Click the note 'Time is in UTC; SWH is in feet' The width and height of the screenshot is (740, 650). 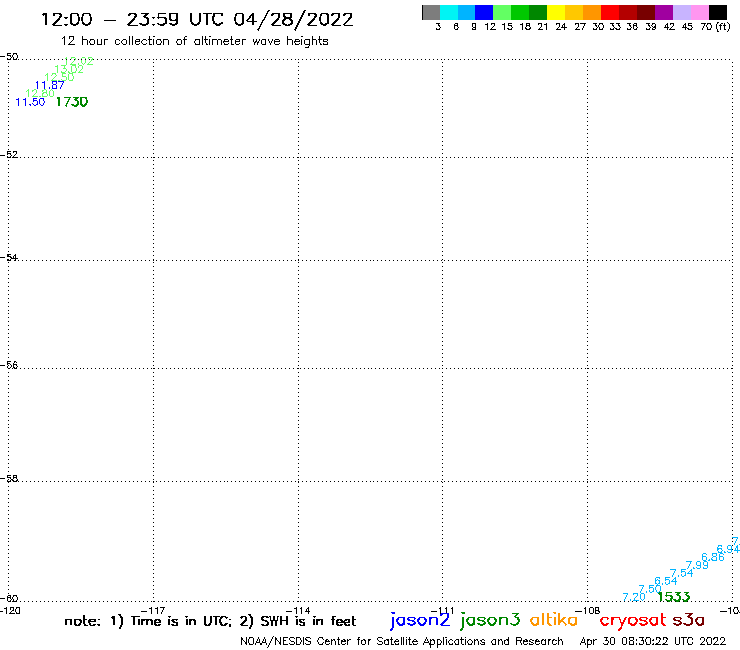pyautogui.click(x=210, y=621)
